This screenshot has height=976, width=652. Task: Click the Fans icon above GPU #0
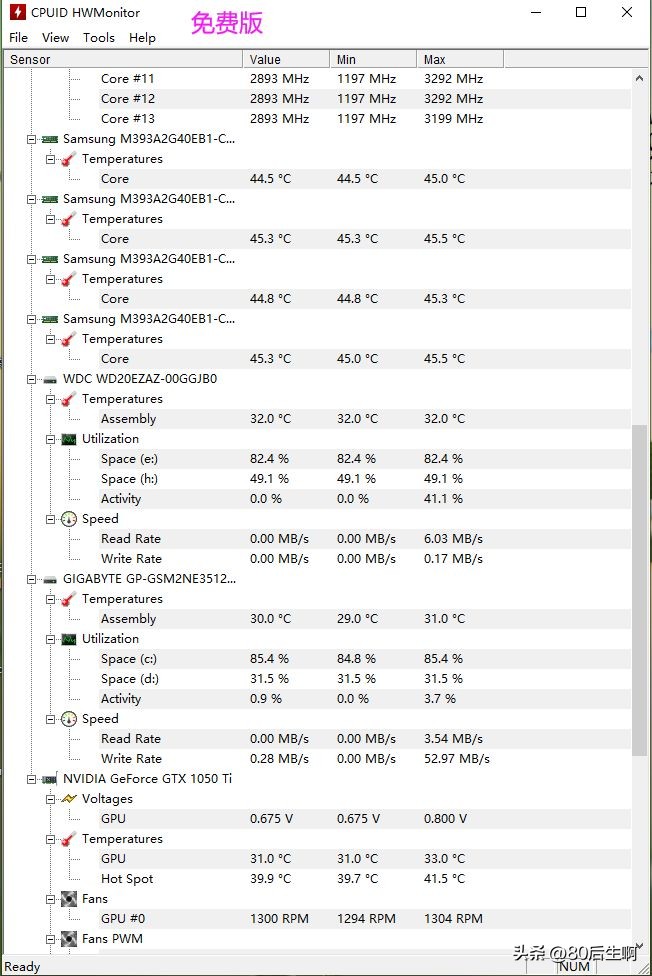coord(68,898)
